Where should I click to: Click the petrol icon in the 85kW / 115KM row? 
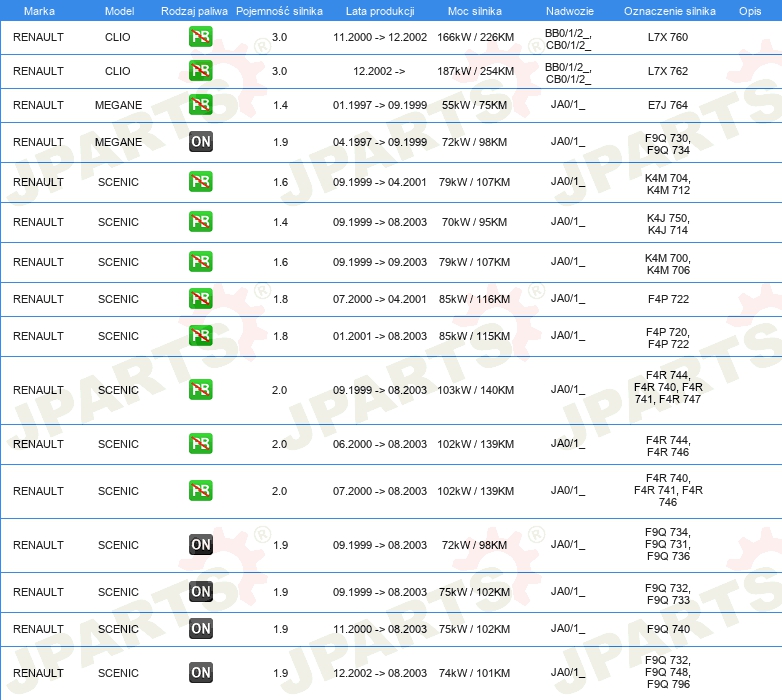tap(200, 336)
